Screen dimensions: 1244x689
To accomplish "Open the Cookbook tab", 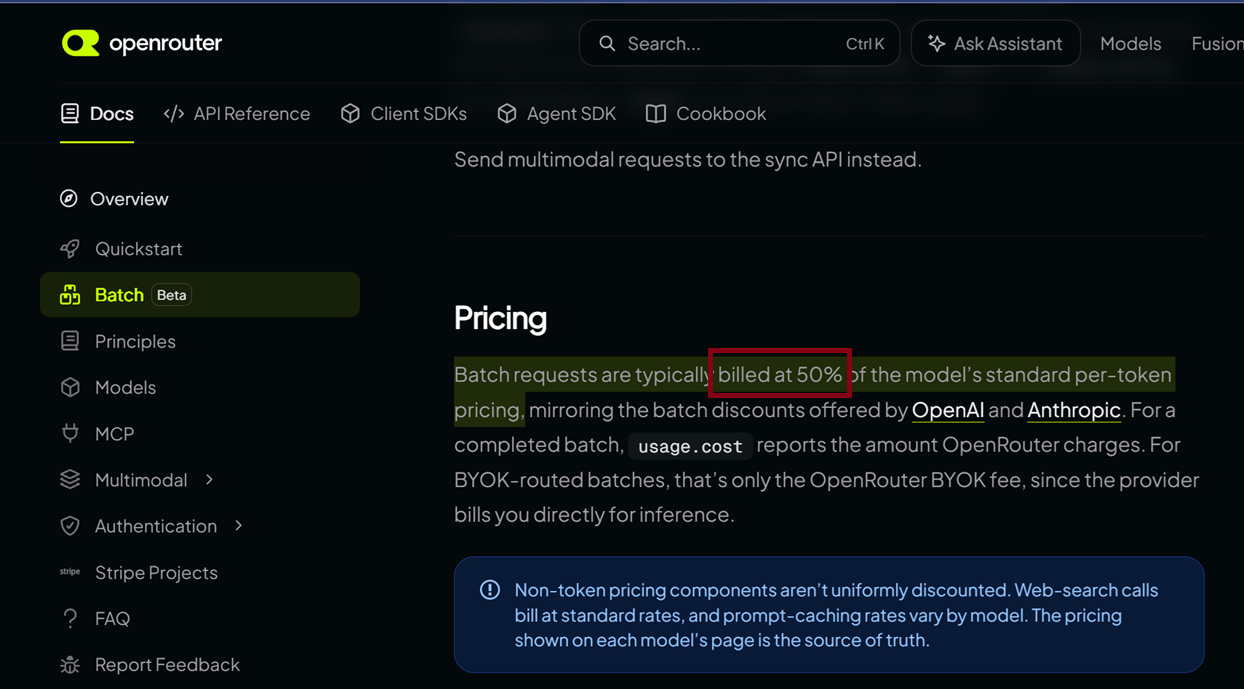I will click(706, 114).
